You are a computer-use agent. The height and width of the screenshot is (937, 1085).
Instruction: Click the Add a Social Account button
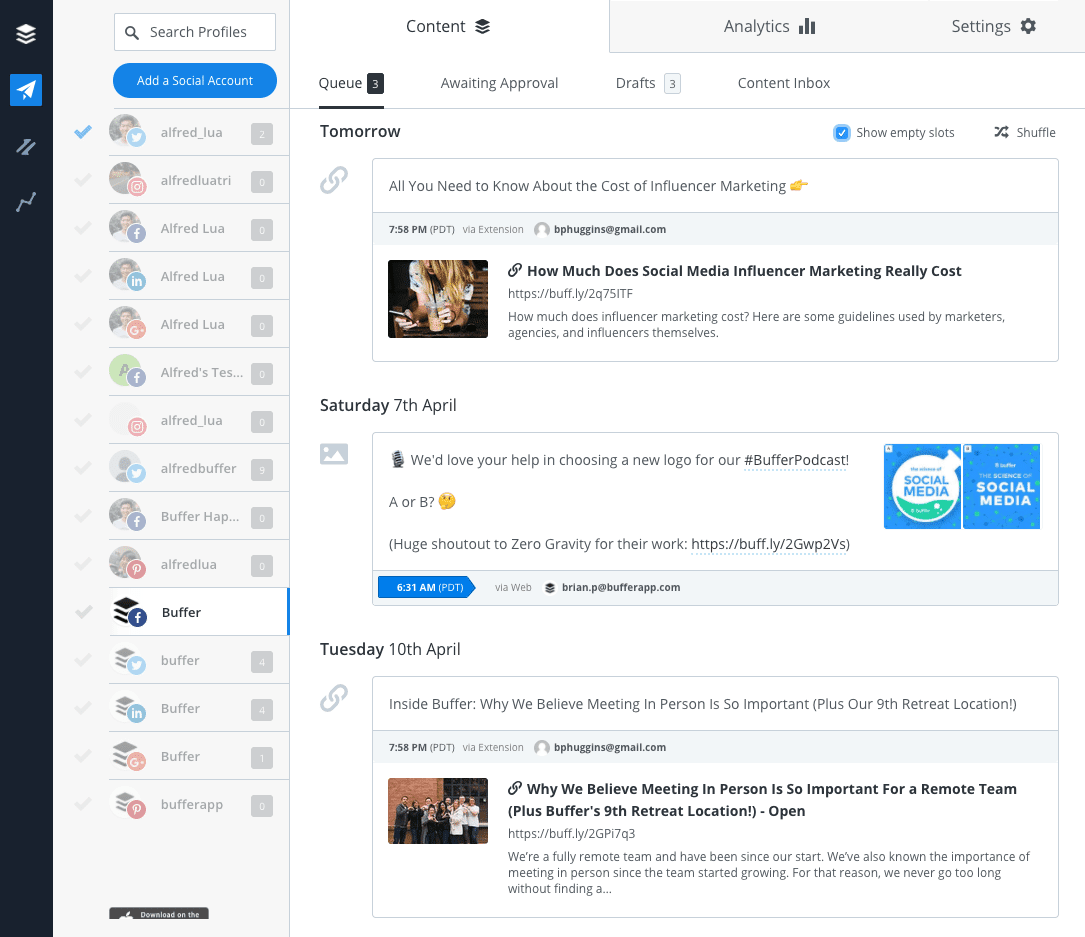[194, 80]
